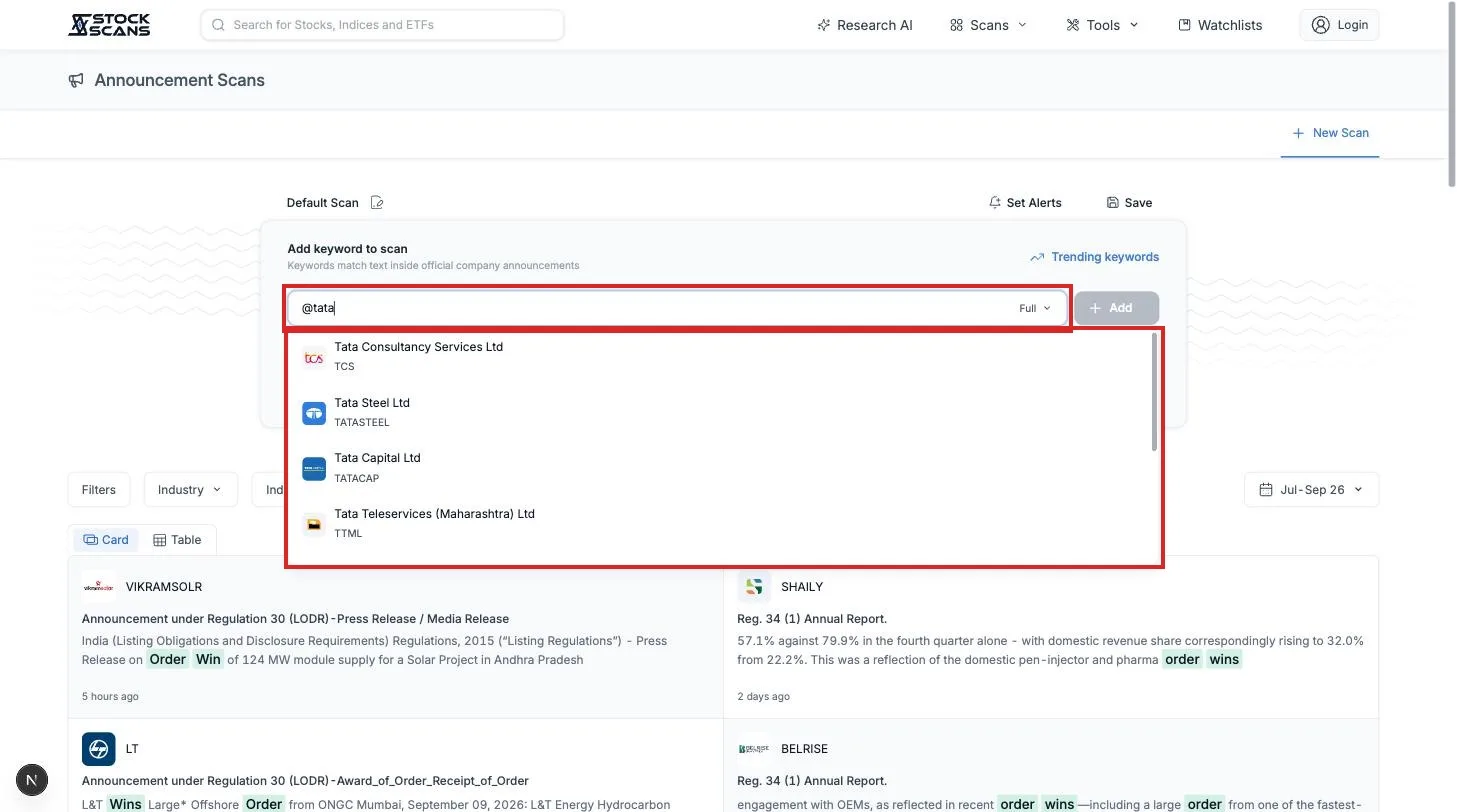This screenshot has height=812, width=1457.
Task: Expand the Industry filter dropdown
Action: tap(190, 490)
